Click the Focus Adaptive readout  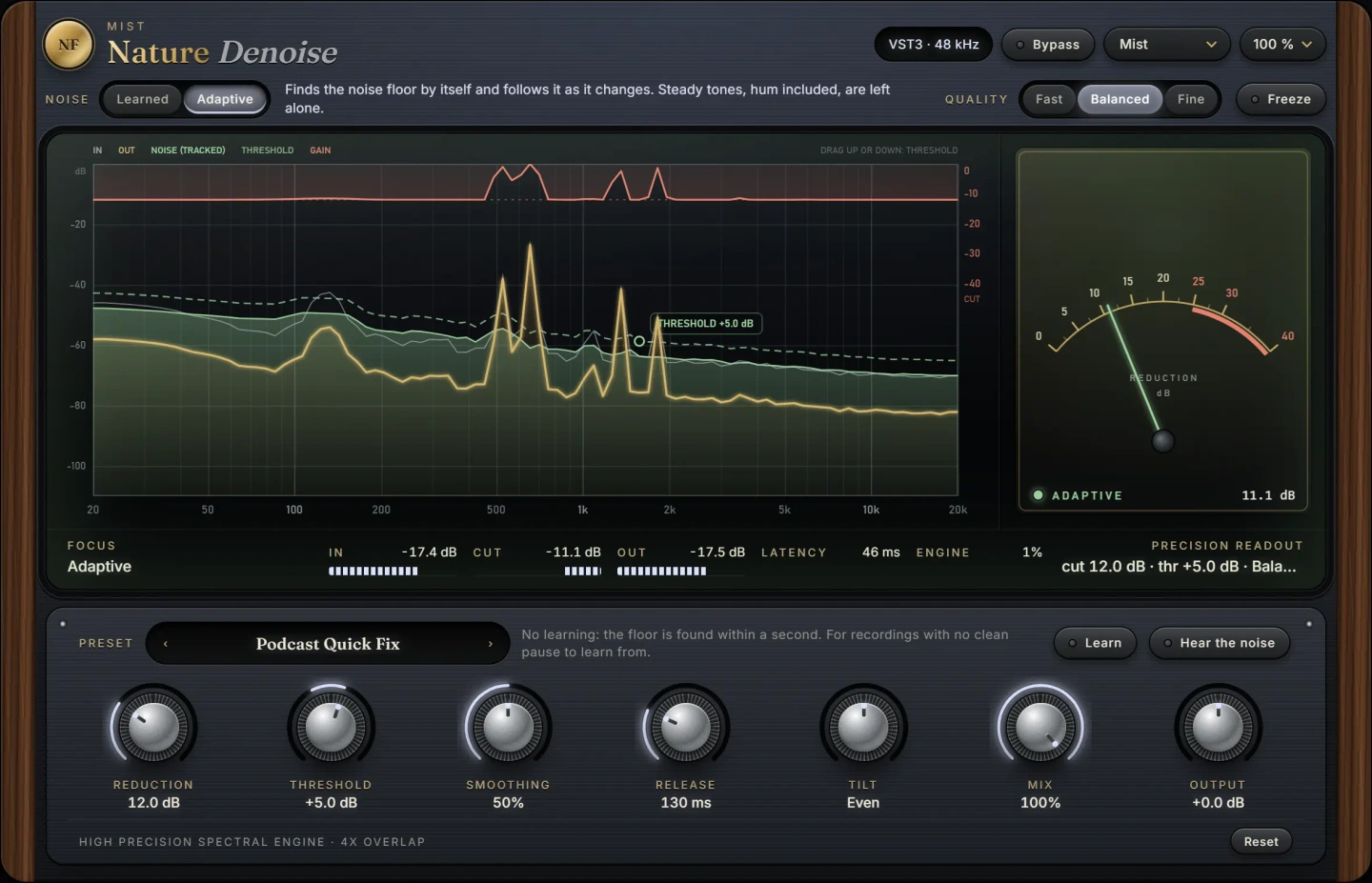pyautogui.click(x=99, y=557)
